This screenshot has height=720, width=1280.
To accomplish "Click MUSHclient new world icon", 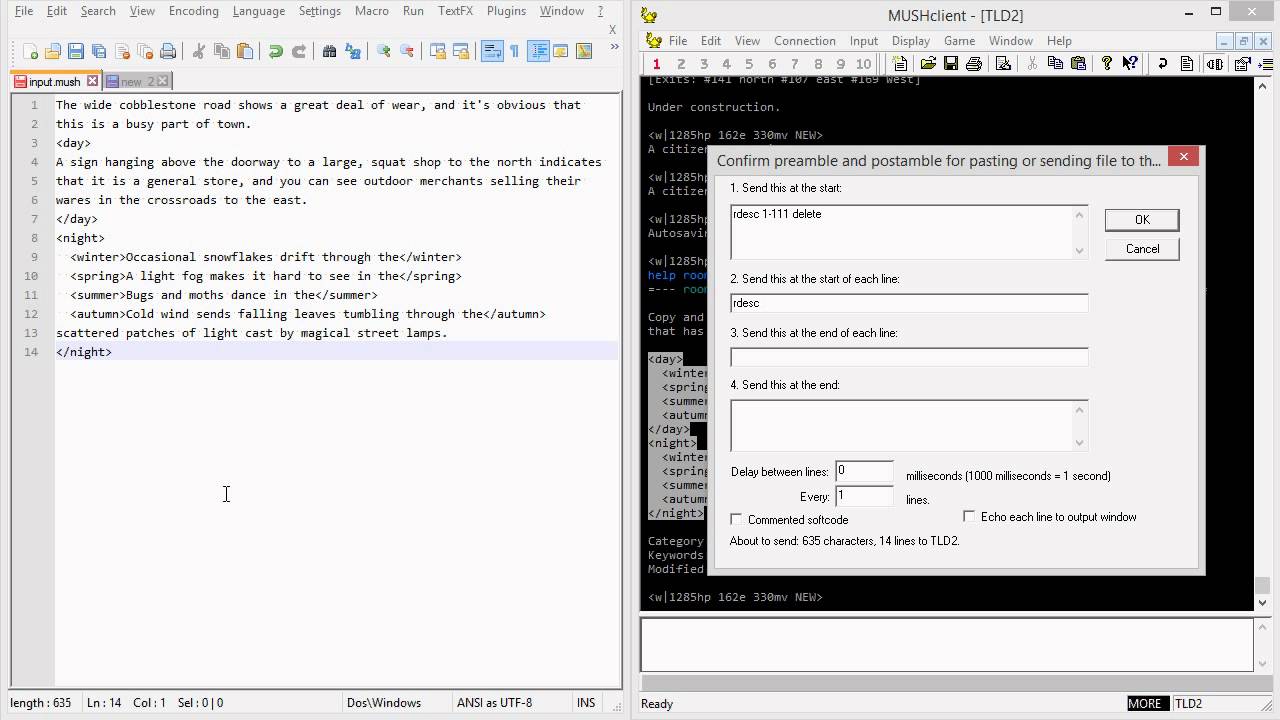I will pyautogui.click(x=901, y=64).
